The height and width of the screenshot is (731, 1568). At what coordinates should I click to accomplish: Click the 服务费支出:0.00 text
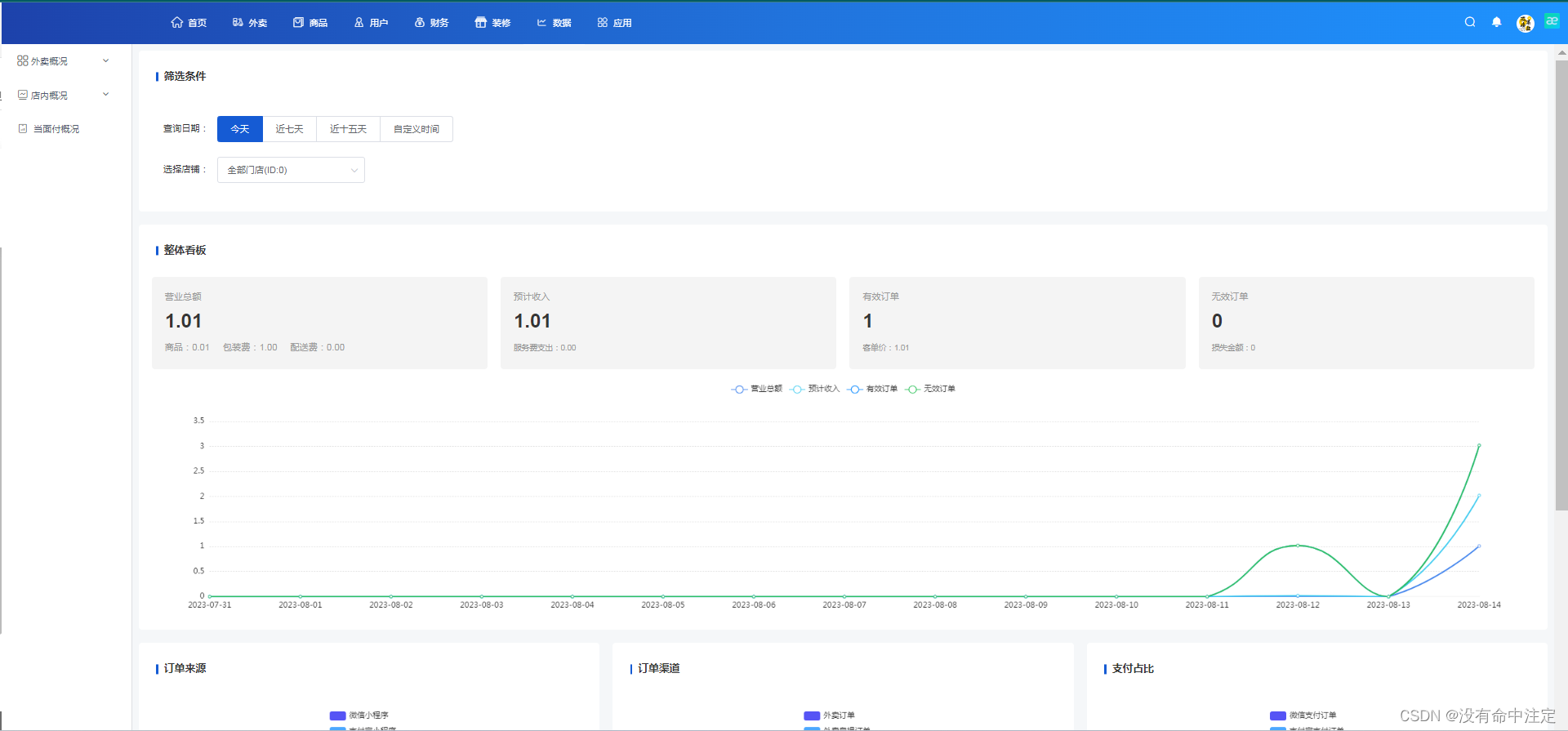(545, 347)
